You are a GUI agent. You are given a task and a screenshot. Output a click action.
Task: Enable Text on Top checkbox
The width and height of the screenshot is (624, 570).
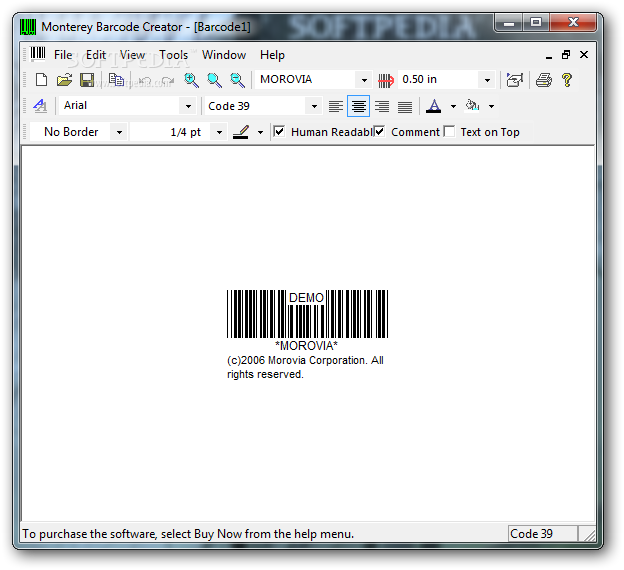(x=449, y=131)
